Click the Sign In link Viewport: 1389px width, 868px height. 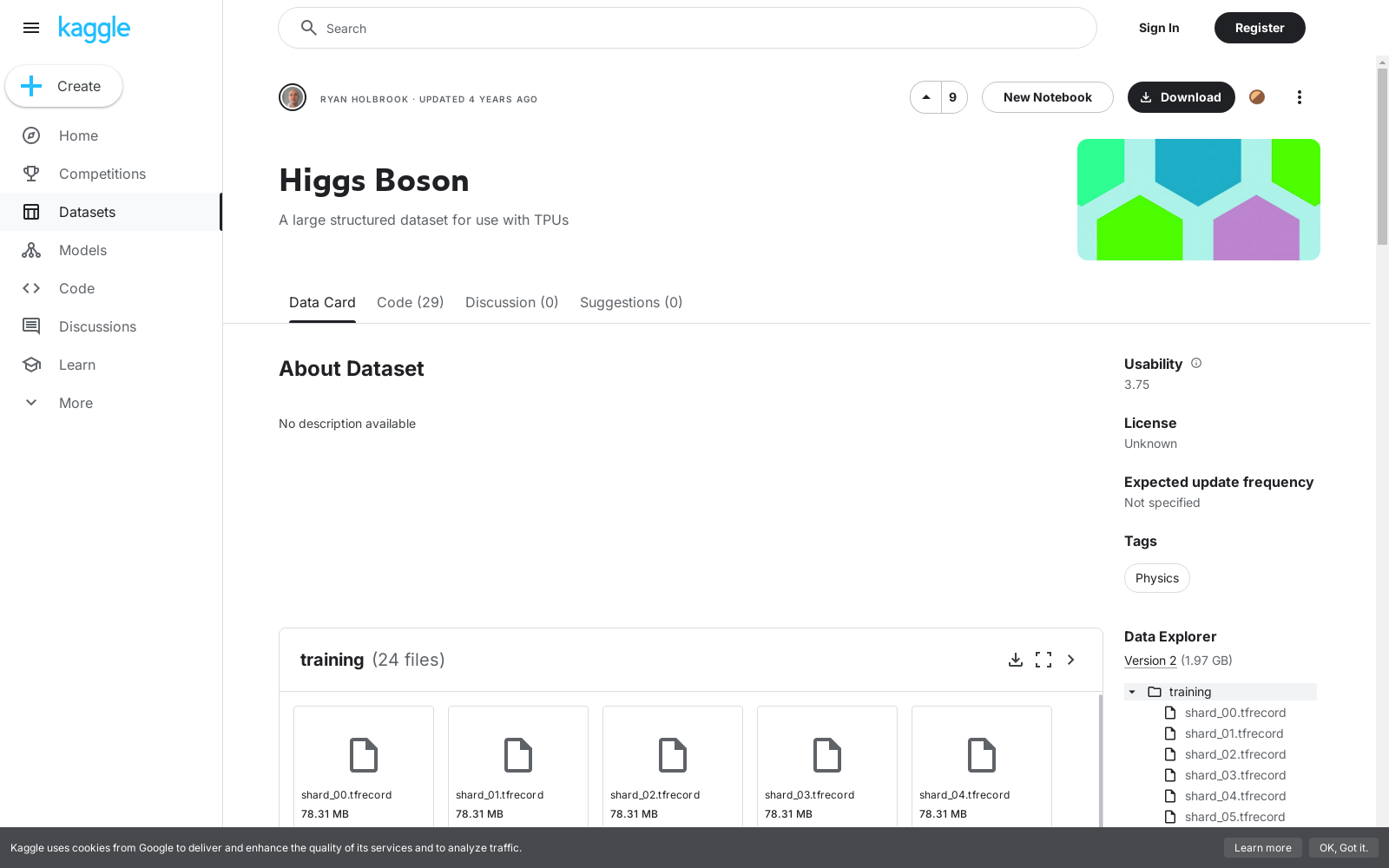[x=1159, y=28]
